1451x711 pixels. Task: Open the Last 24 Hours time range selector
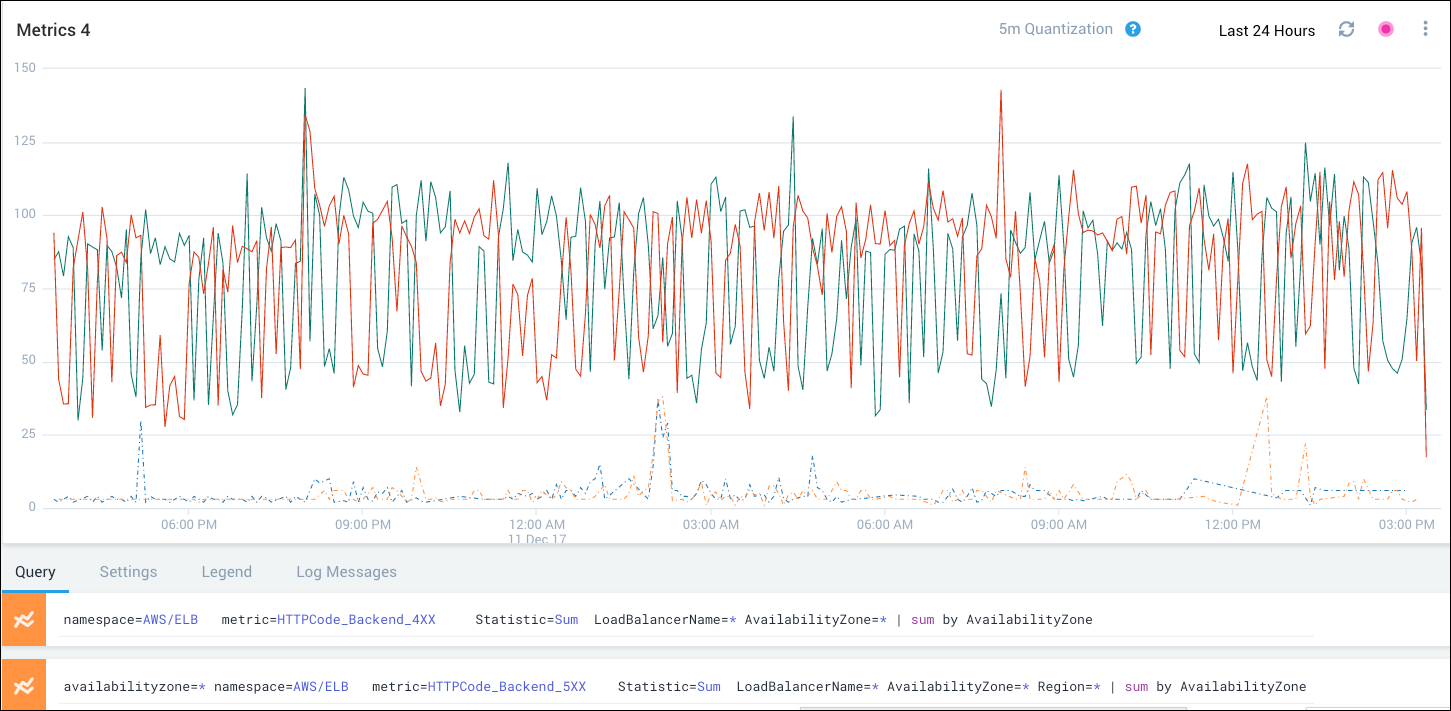click(x=1266, y=30)
